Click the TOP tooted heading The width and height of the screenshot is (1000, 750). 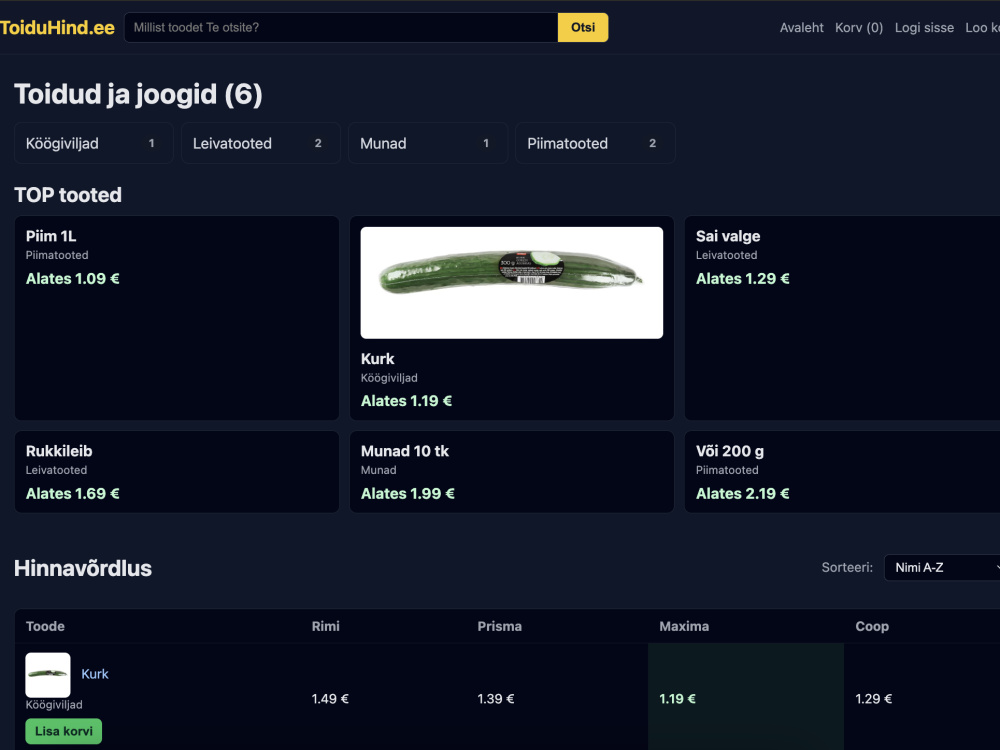pos(68,195)
